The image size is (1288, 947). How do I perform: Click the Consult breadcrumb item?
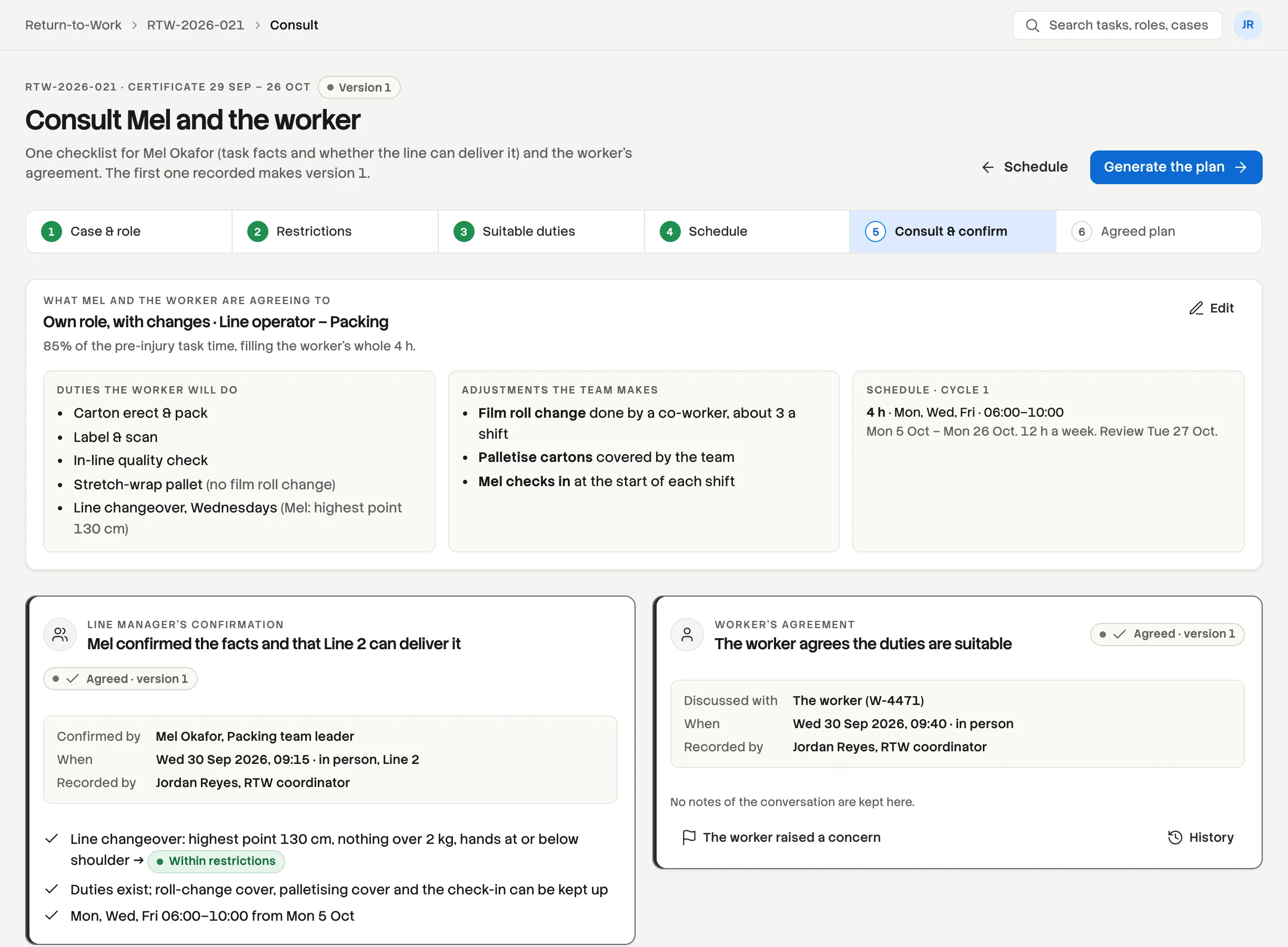294,25
